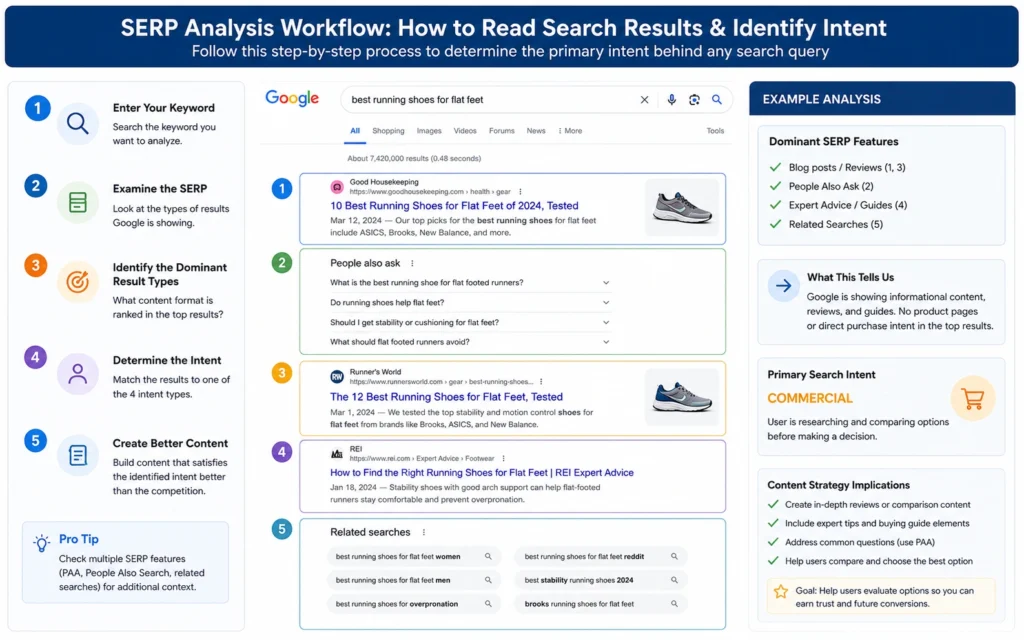Click the person icon beside Determine the Intent
The width and height of the screenshot is (1024, 640).
pyautogui.click(x=78, y=374)
